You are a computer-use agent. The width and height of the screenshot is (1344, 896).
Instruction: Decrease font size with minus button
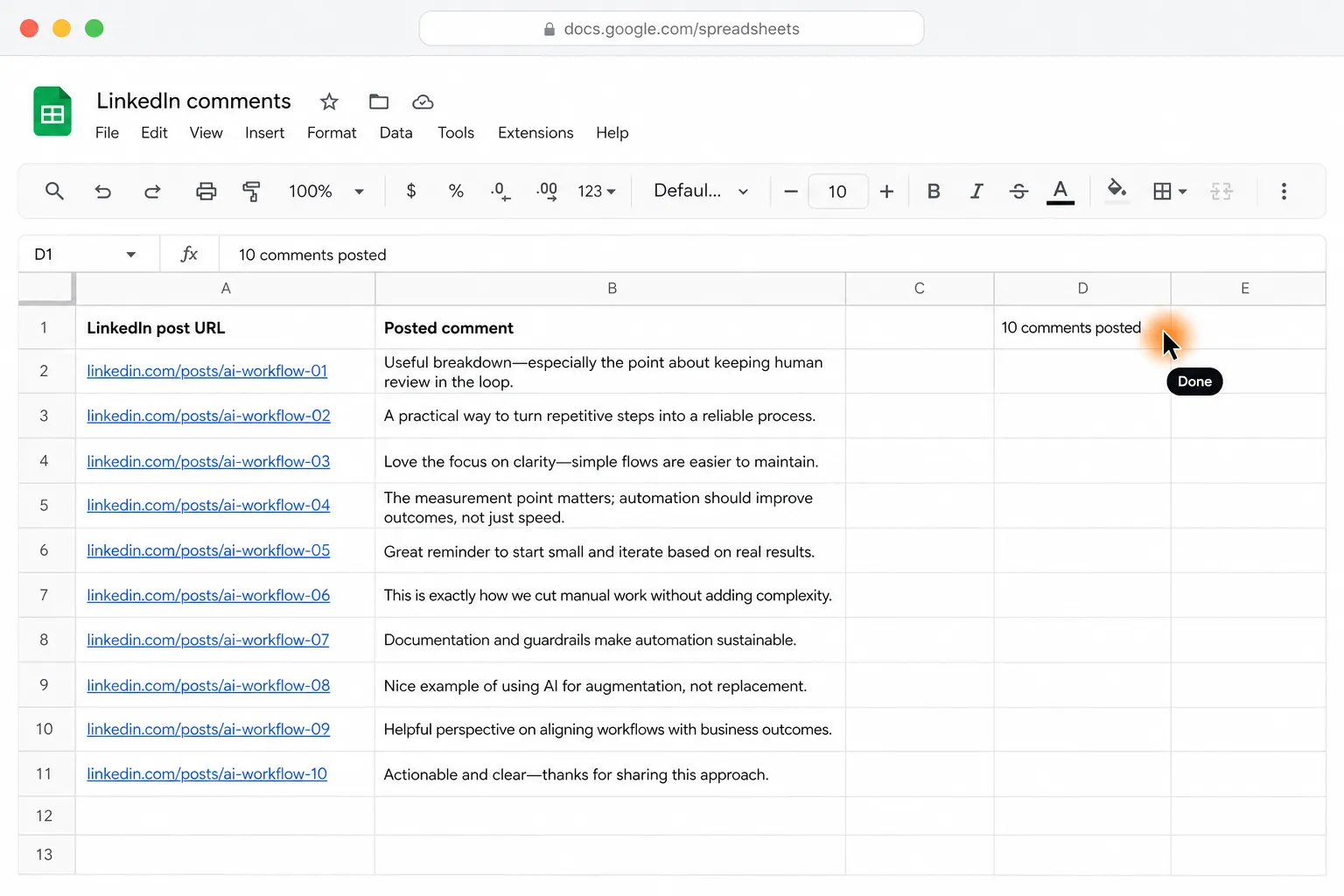(791, 191)
